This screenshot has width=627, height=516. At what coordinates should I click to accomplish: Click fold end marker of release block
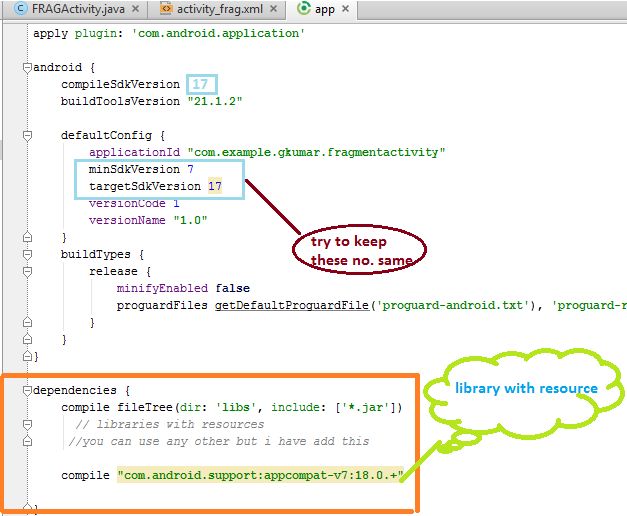(x=27, y=322)
